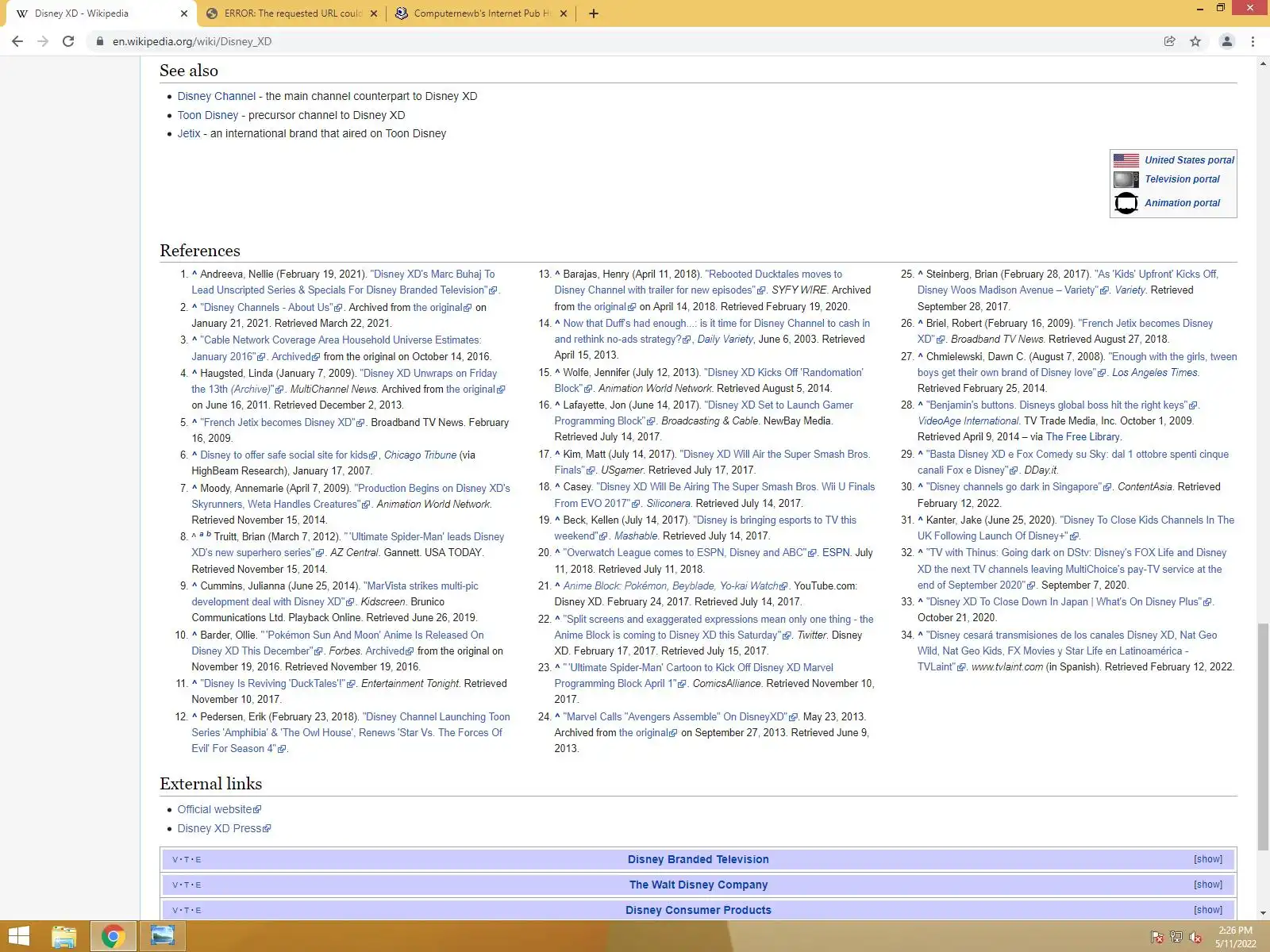Viewport: 1270px width, 952px height.
Task: Open the Disney Branded Television navbox title link
Action: click(698, 859)
